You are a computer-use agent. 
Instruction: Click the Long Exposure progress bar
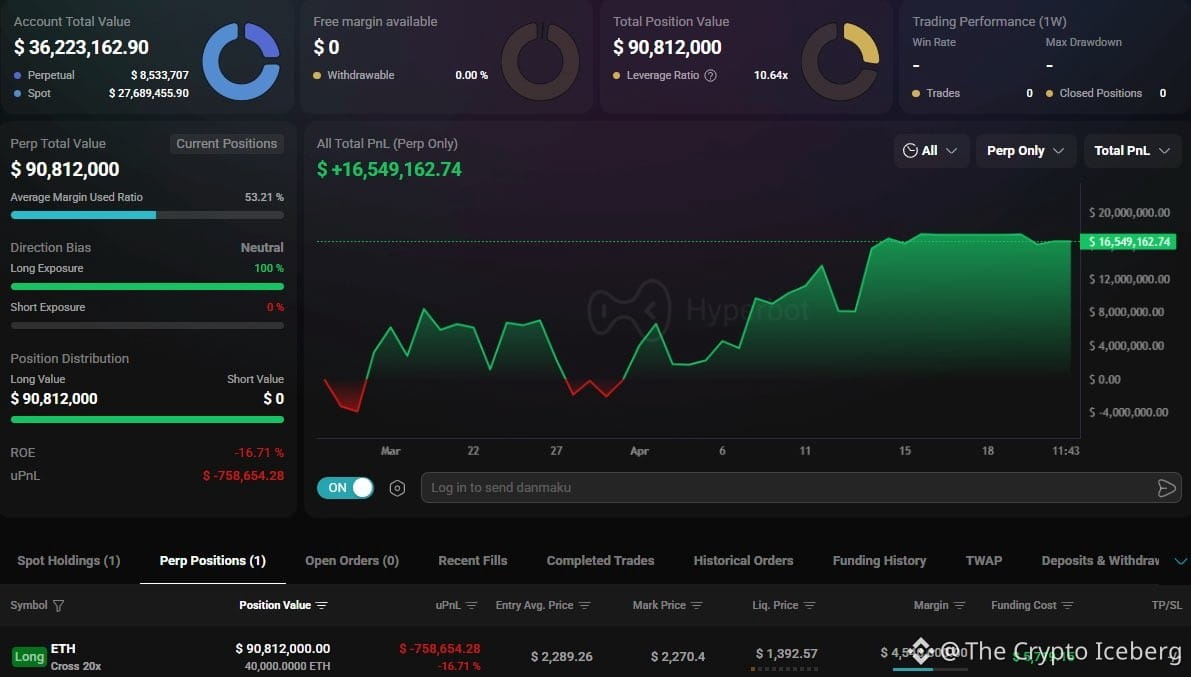147,286
